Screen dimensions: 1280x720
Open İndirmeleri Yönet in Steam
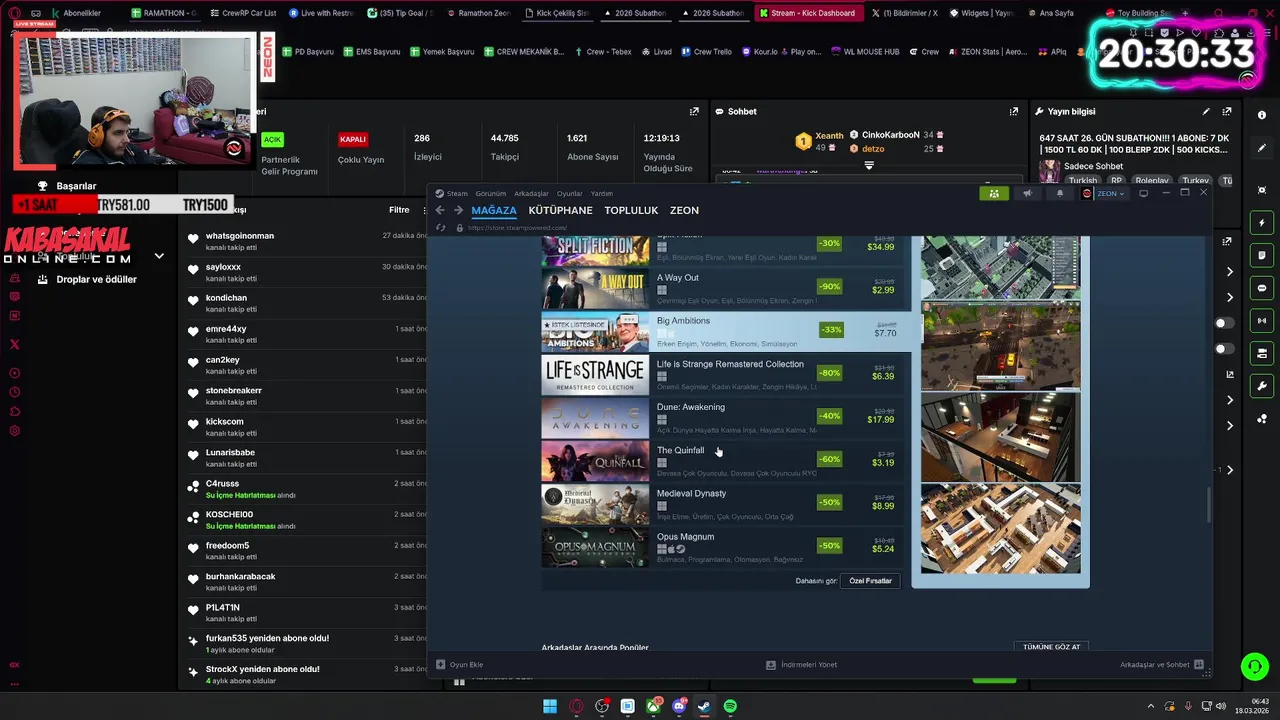[802, 664]
